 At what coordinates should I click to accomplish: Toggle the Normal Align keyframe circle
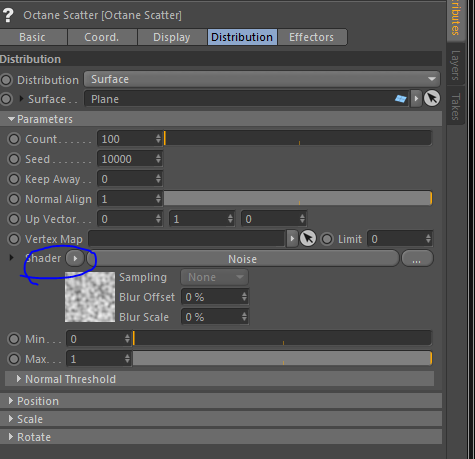[x=14, y=199]
